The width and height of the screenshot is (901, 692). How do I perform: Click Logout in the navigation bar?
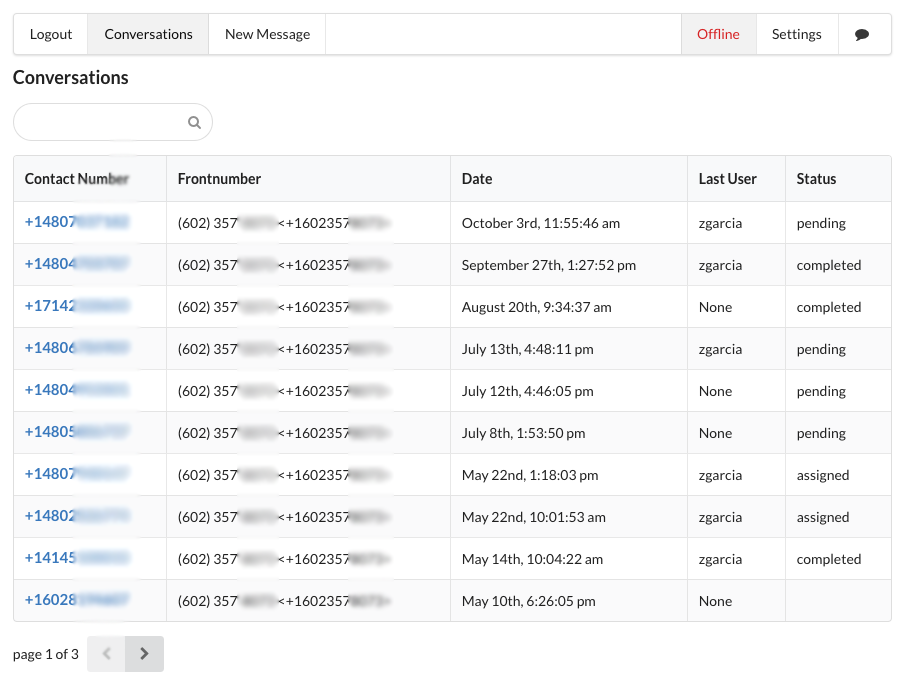coord(51,34)
